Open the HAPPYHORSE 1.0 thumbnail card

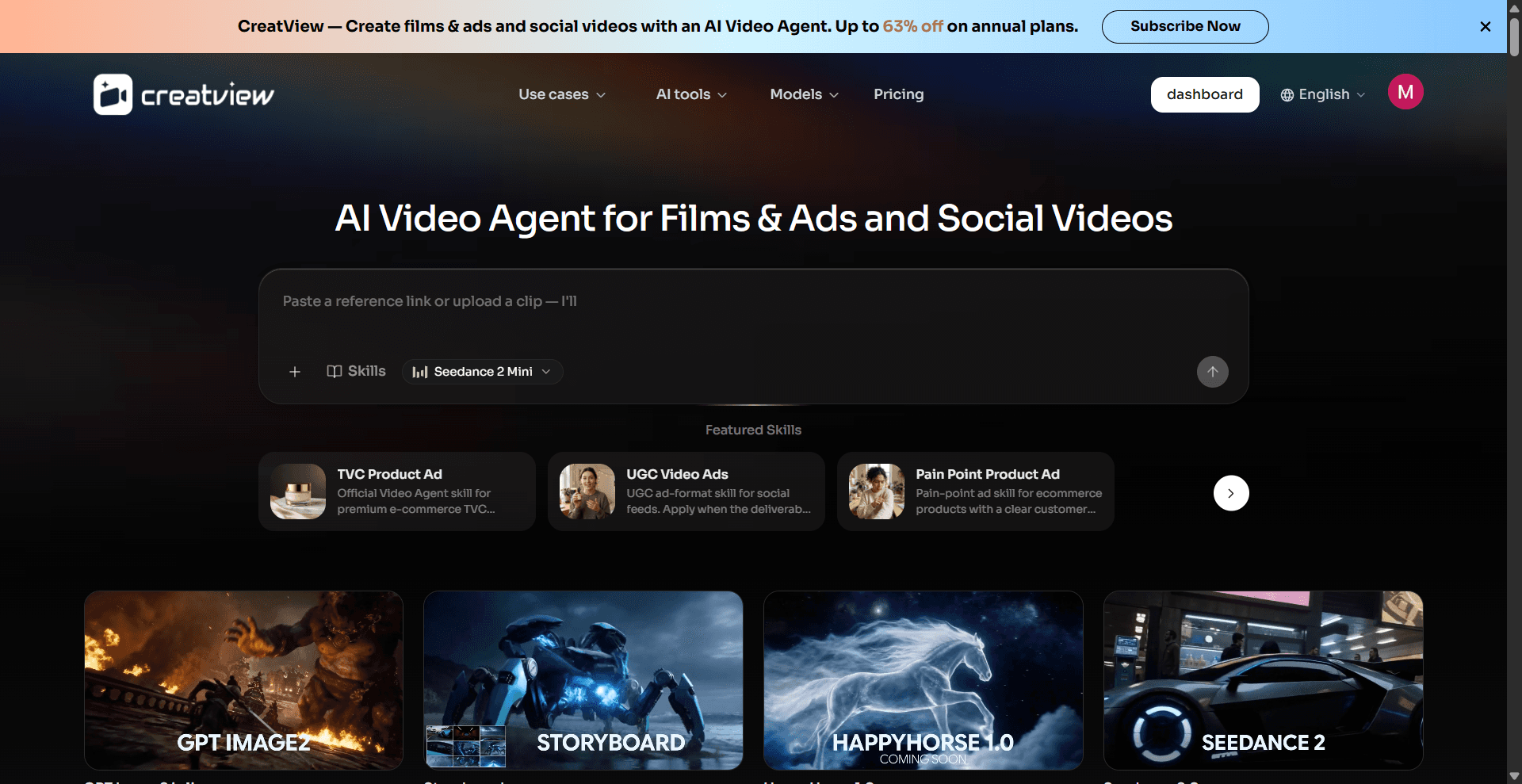tap(924, 680)
